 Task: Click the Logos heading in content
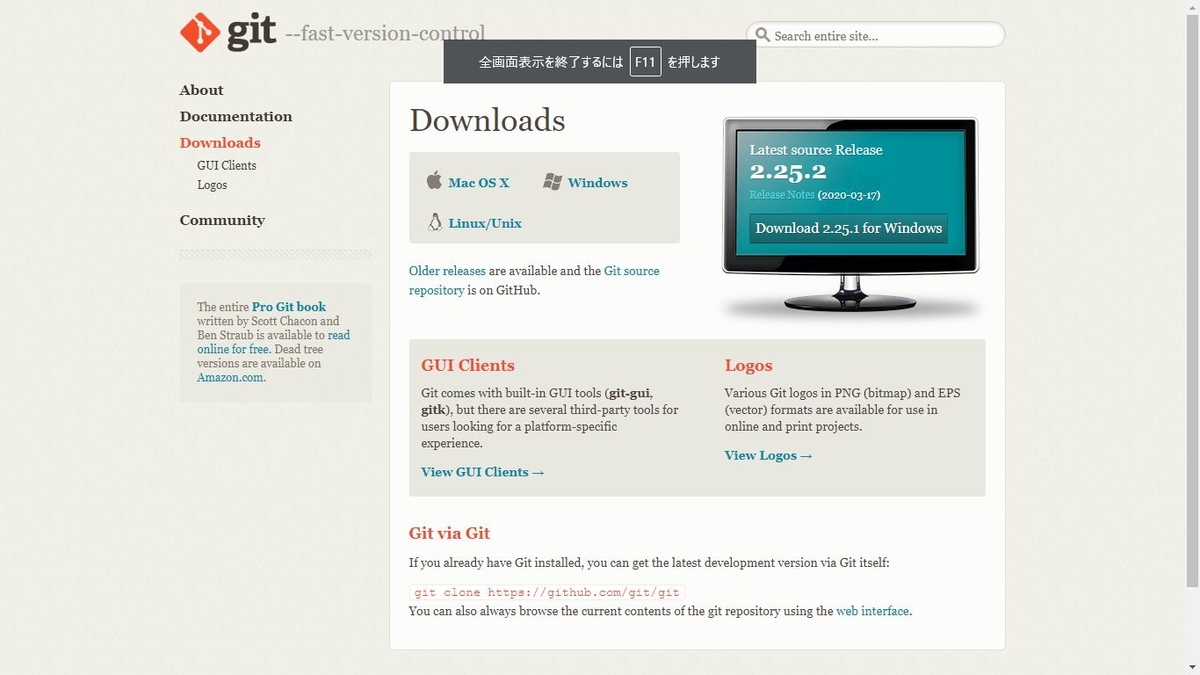click(749, 365)
